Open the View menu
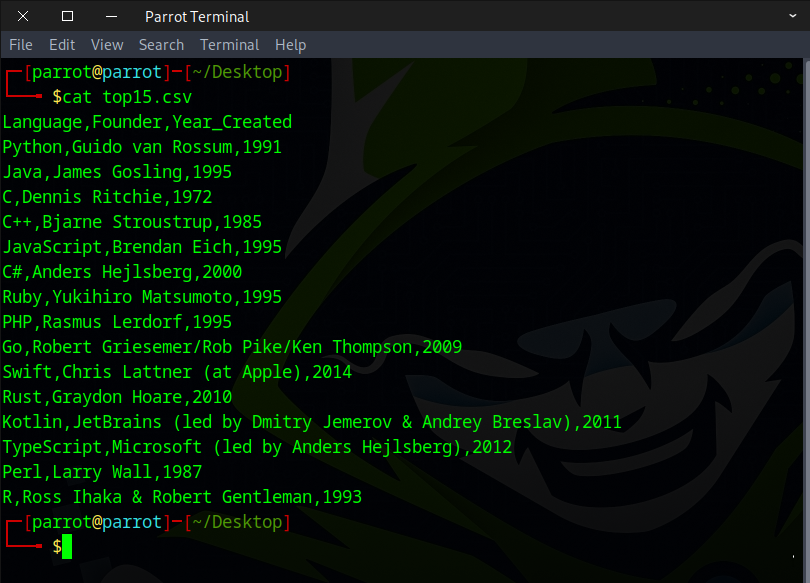Screen dimensions: 810x583 coord(107,45)
